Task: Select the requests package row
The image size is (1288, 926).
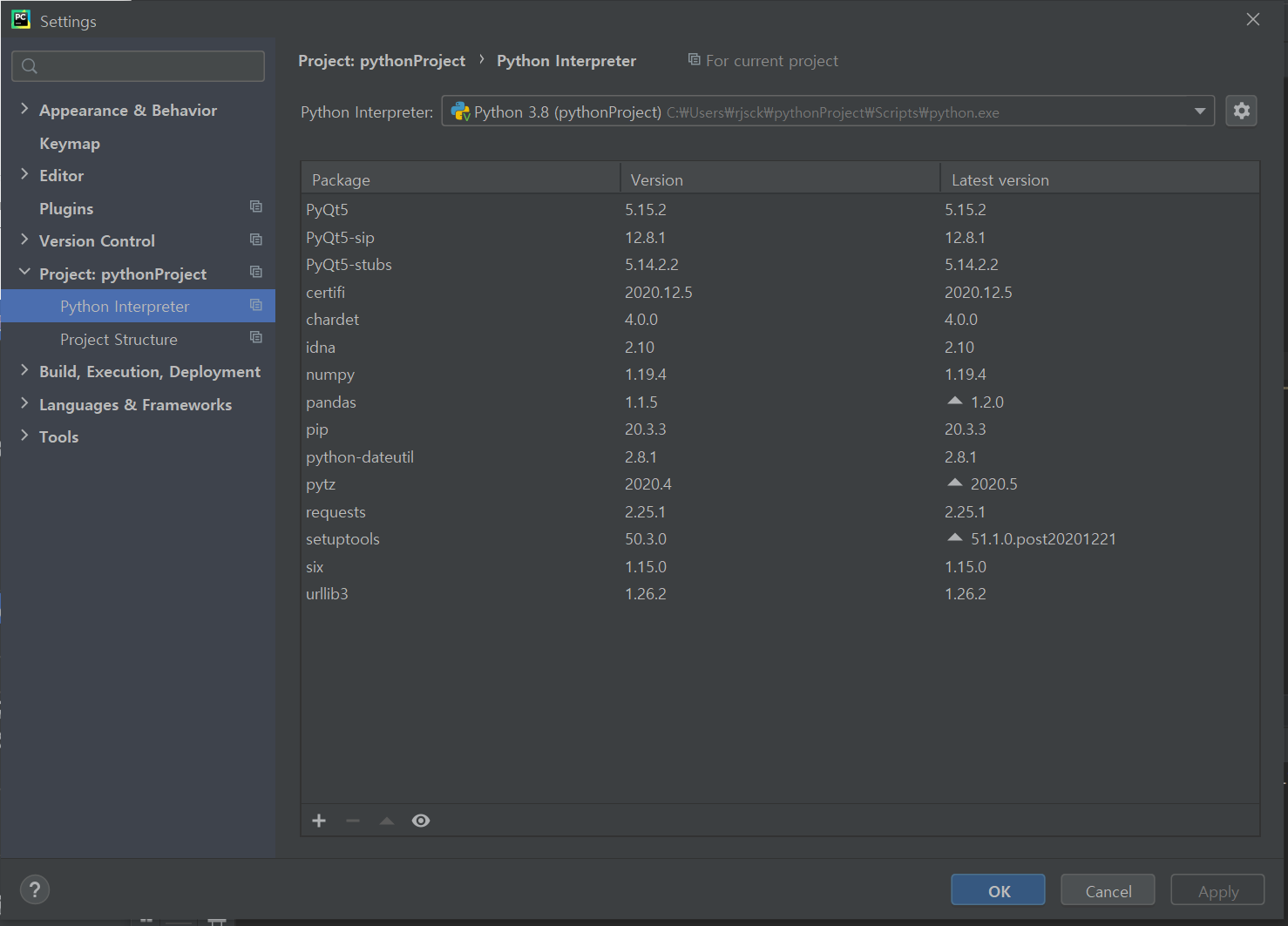Action: tap(780, 512)
